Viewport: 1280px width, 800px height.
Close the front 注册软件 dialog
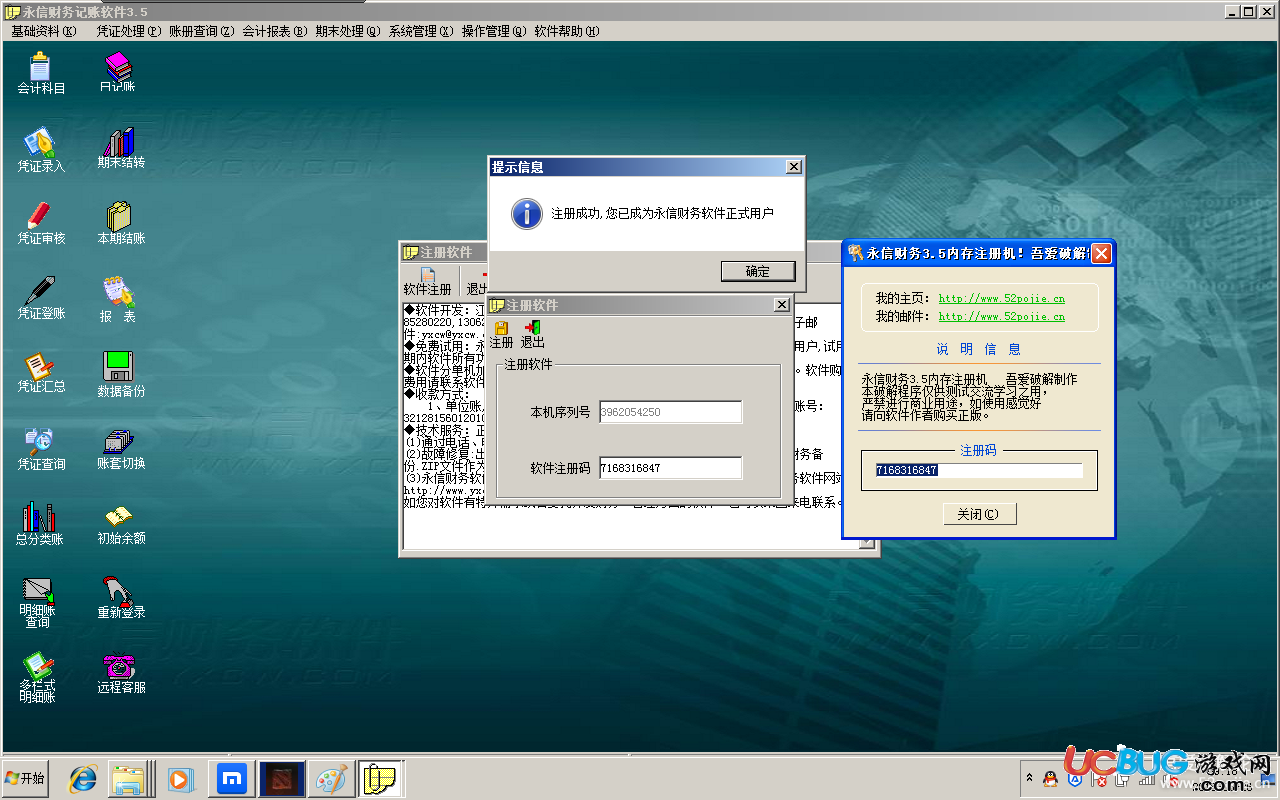click(781, 305)
